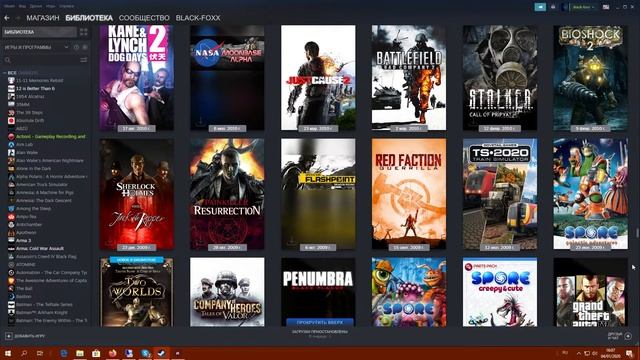Open Task View on taskbar
This screenshot has height=360, width=640.
click(40, 353)
